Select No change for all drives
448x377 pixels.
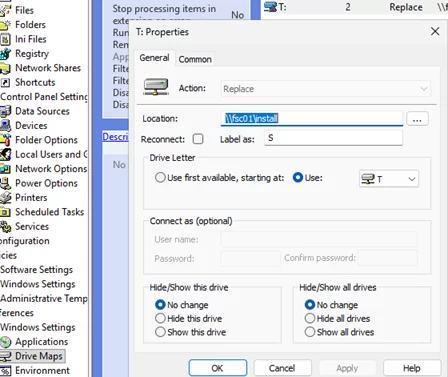(310, 305)
